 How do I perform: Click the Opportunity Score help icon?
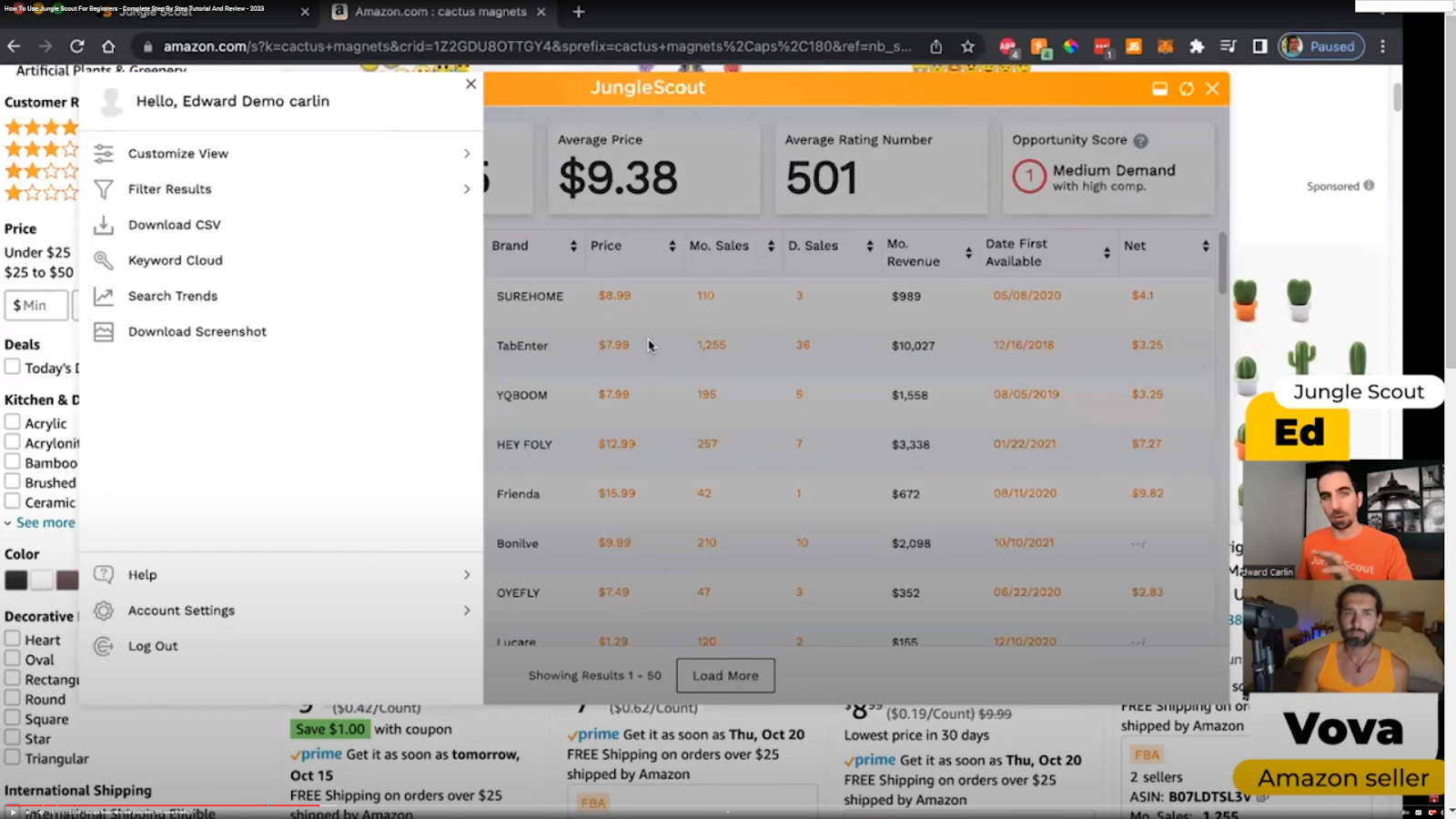pos(1141,141)
